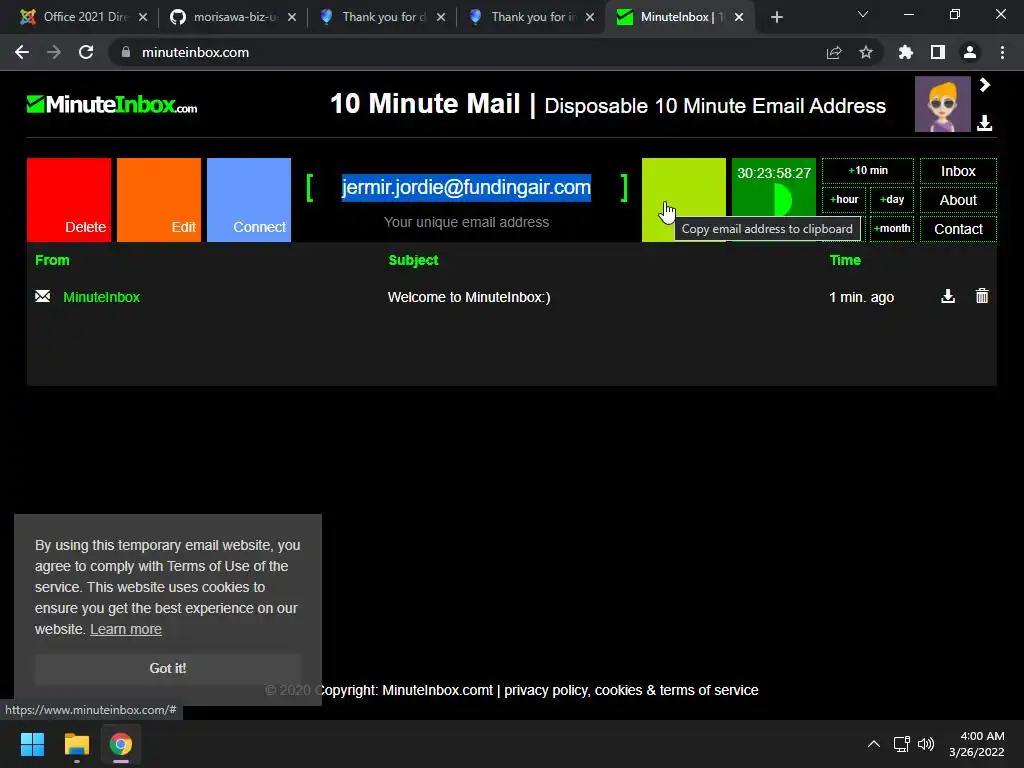Close the MinuteInbox tab
Viewport: 1024px width, 768px height.
coord(739,17)
